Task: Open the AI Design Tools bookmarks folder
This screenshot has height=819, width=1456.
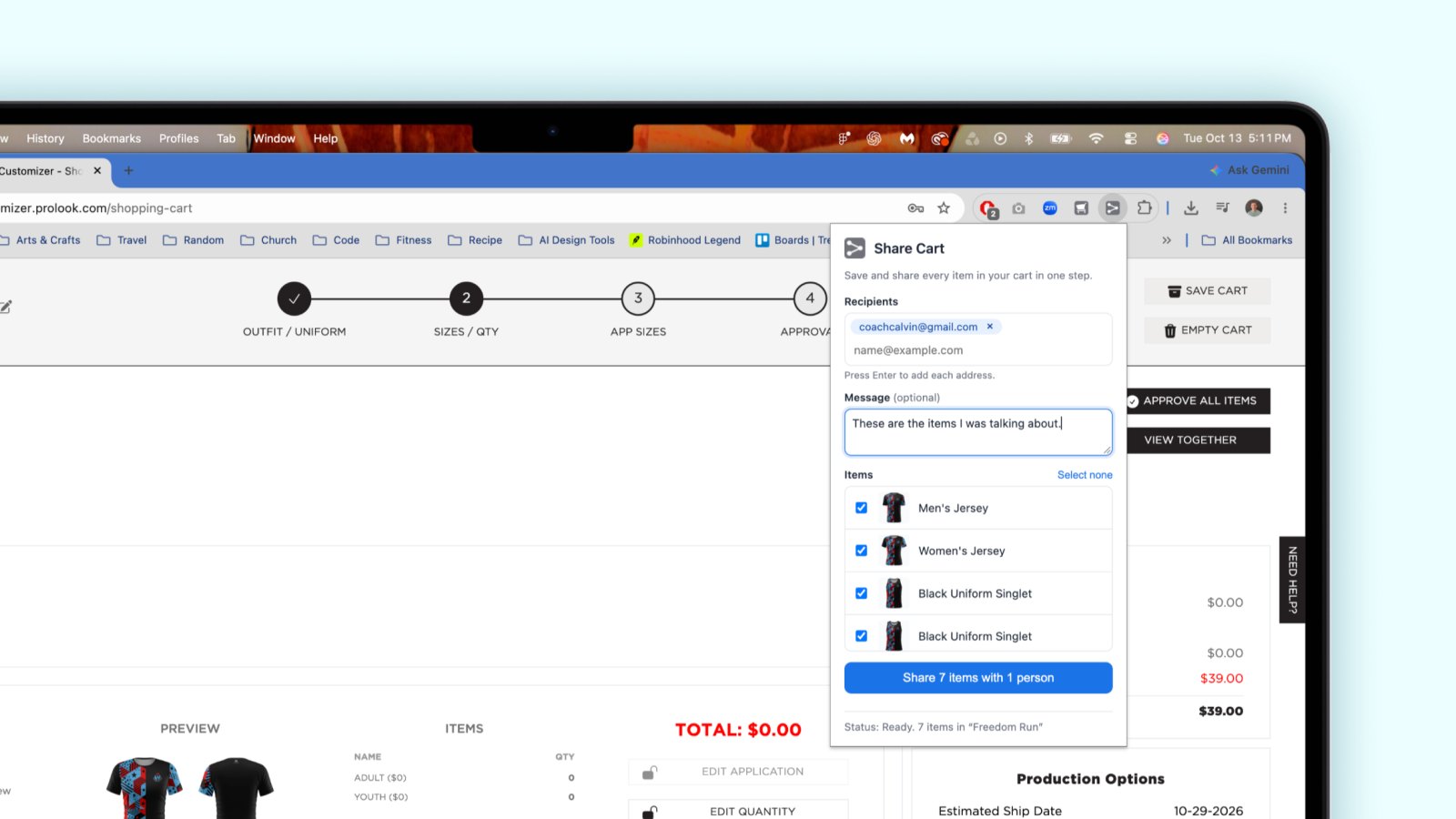Action: (566, 240)
